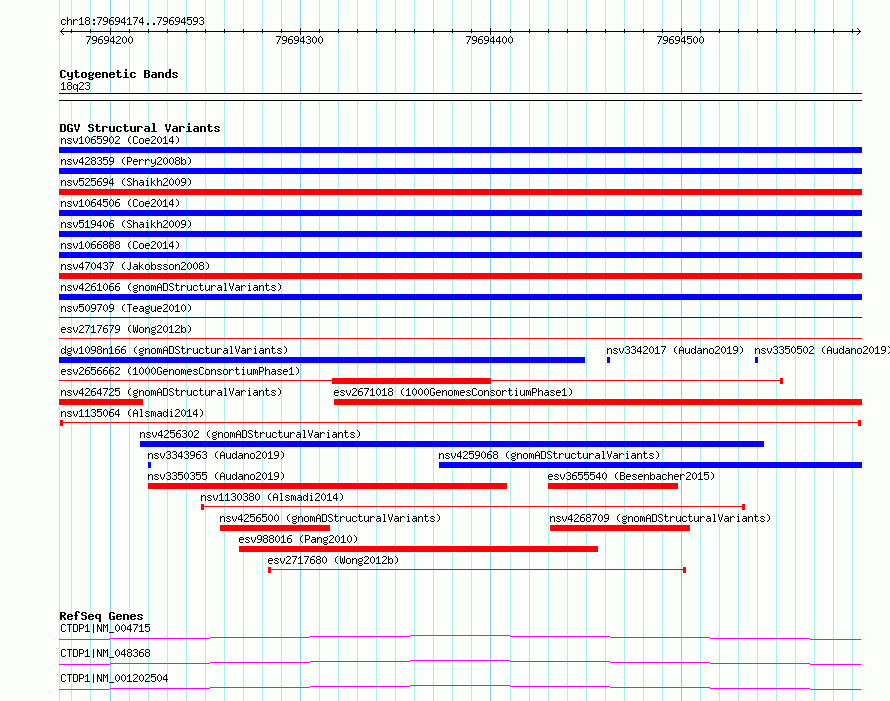Click ruler position label 79694300

point(299,40)
